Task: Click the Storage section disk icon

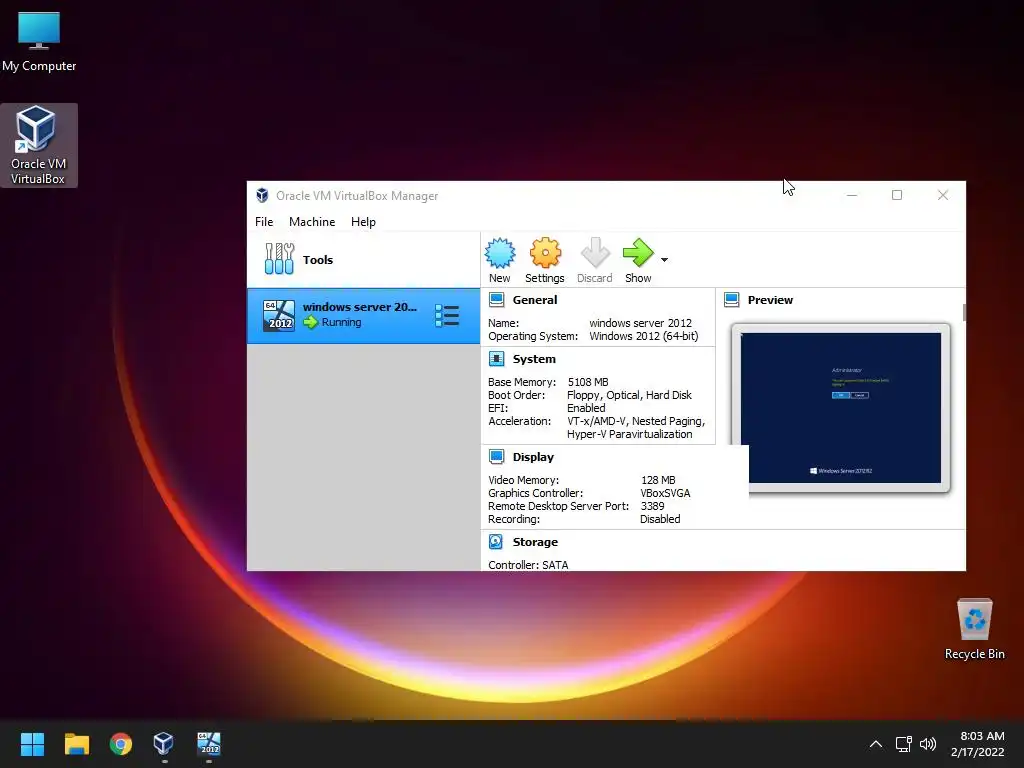Action: [496, 541]
